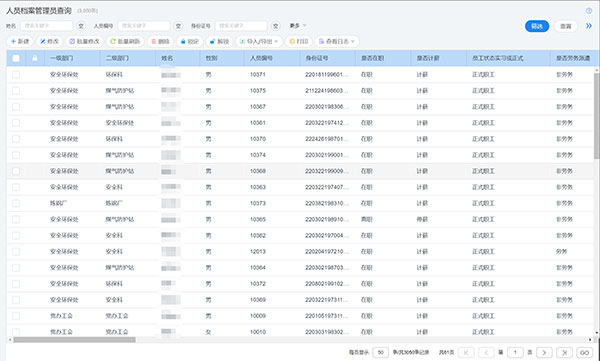
Task: Click the employee number cell 10363
Action: 258,187
